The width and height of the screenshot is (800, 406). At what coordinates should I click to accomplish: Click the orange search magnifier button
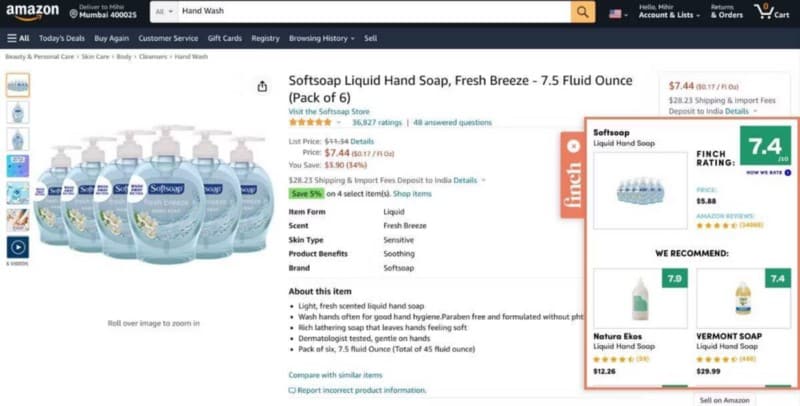click(583, 12)
